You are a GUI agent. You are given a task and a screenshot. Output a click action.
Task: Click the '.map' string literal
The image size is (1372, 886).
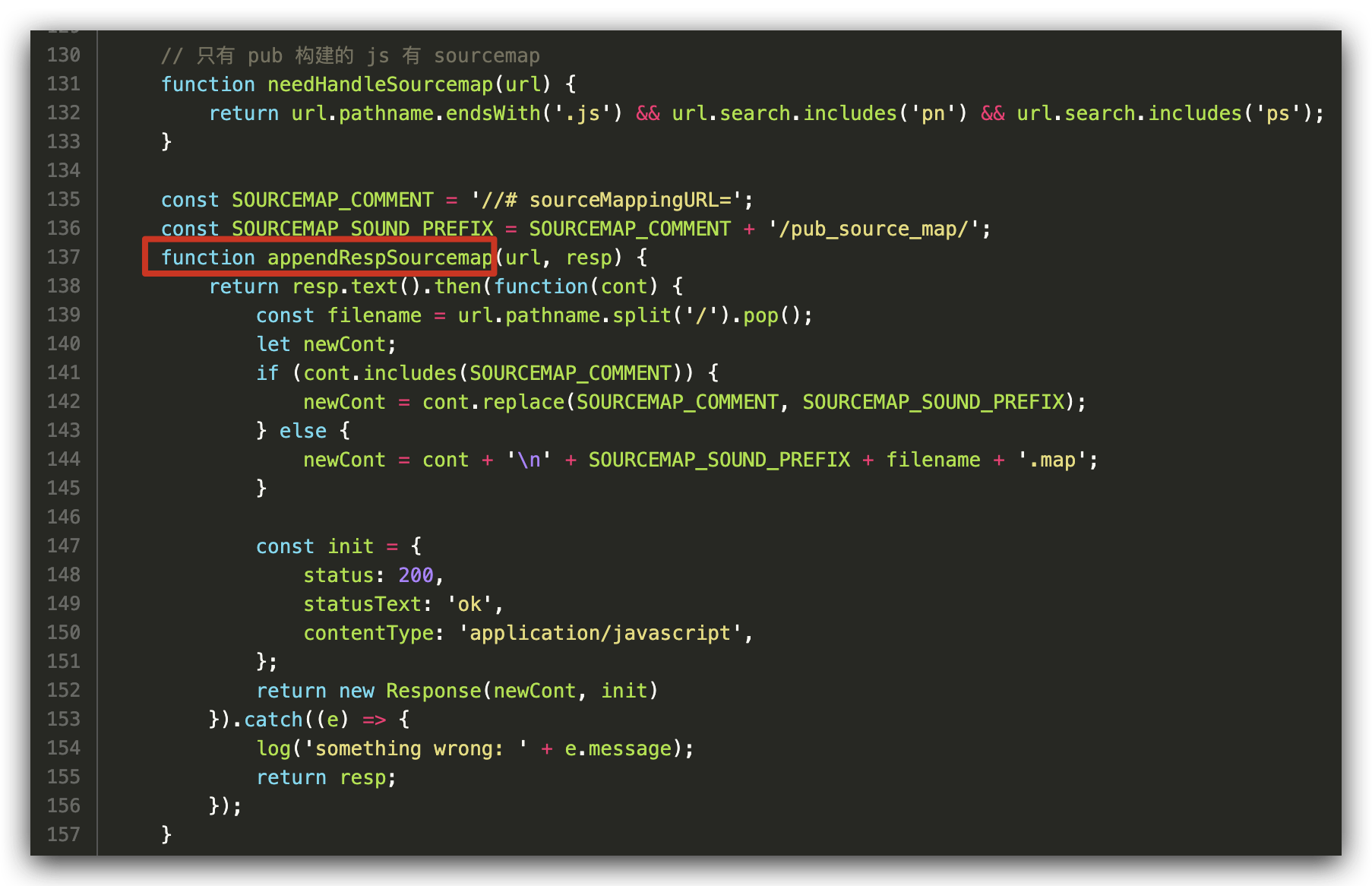[1052, 460]
